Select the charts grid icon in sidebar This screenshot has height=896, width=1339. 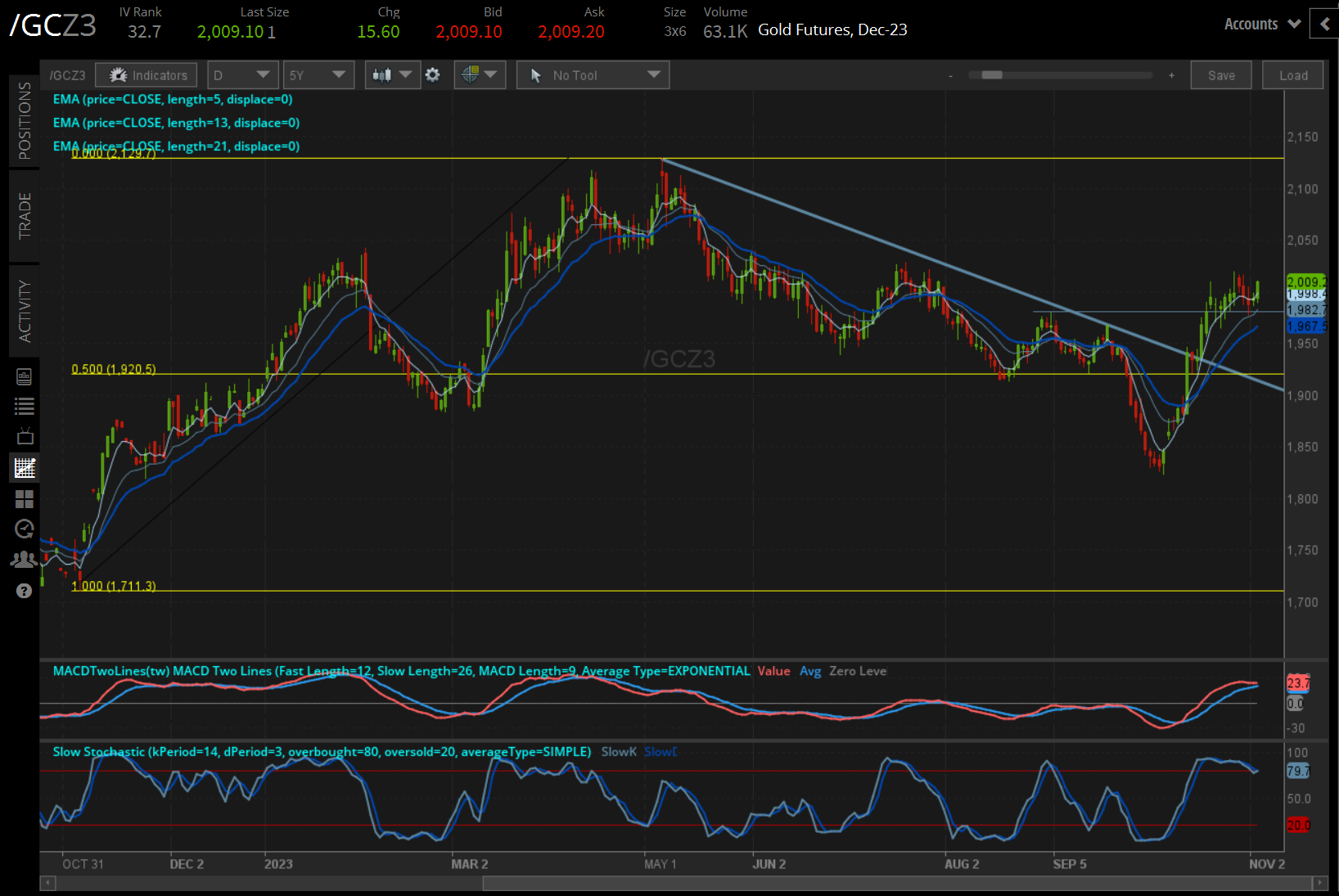coord(25,468)
